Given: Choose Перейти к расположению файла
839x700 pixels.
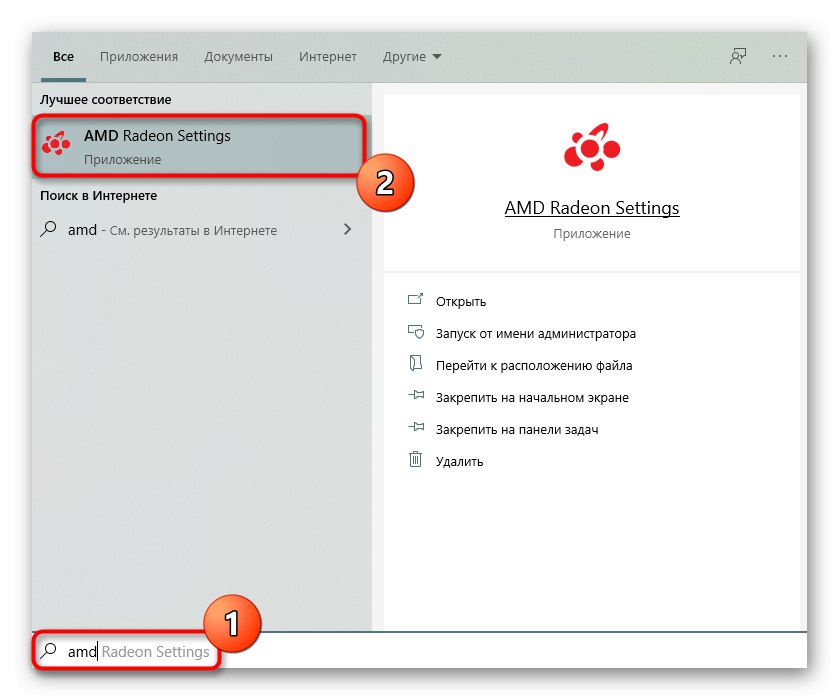Looking at the screenshot, I should (534, 366).
